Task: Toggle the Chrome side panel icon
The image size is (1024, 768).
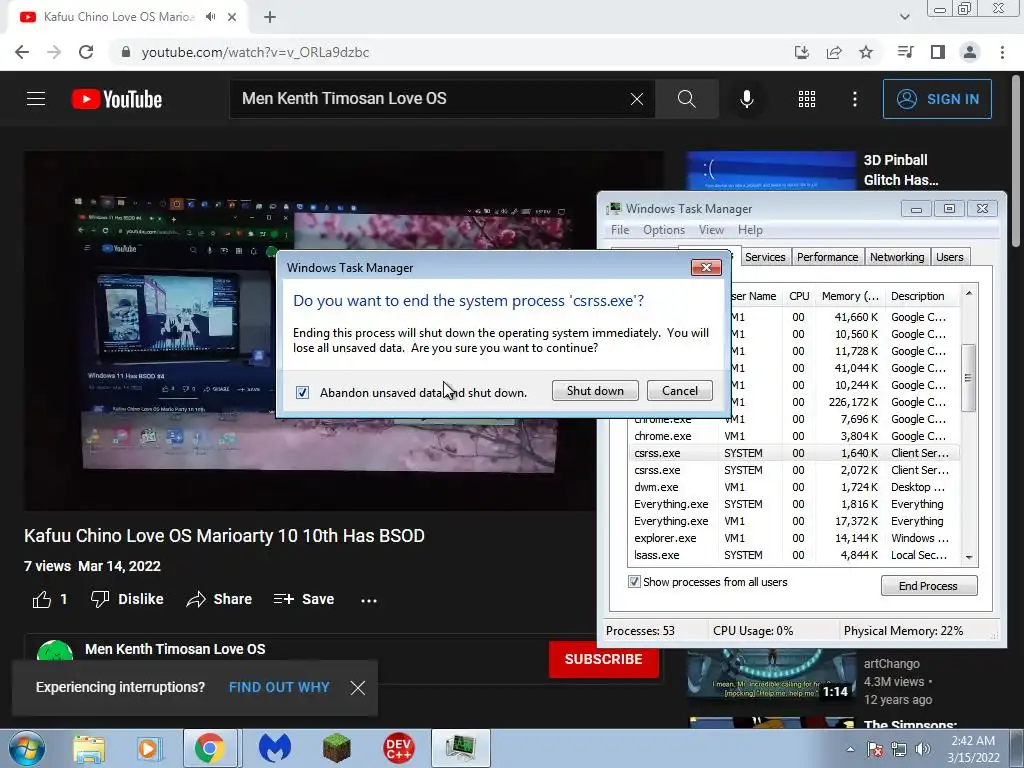Action: coord(938,52)
